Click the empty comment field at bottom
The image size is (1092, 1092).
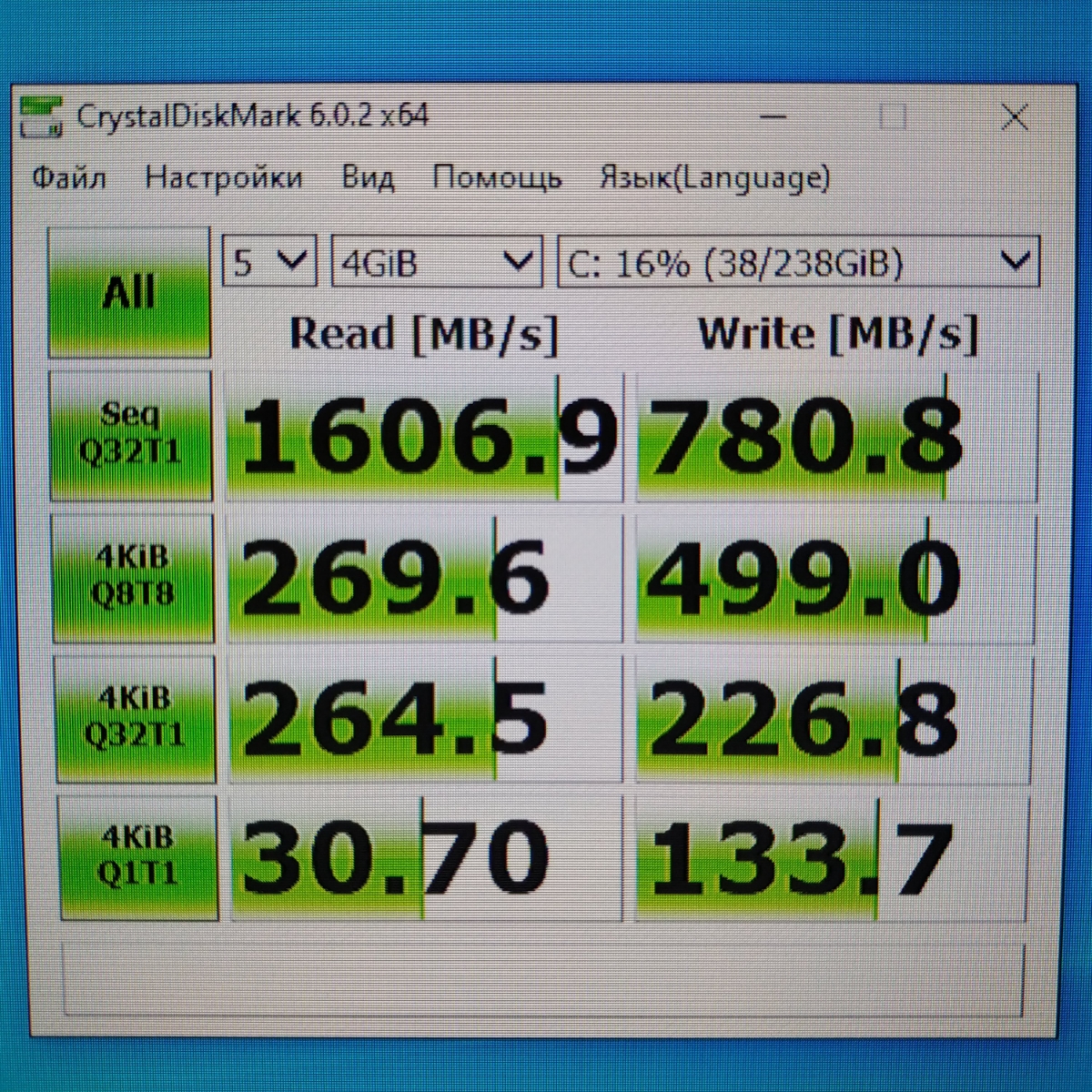pyautogui.click(x=544, y=979)
